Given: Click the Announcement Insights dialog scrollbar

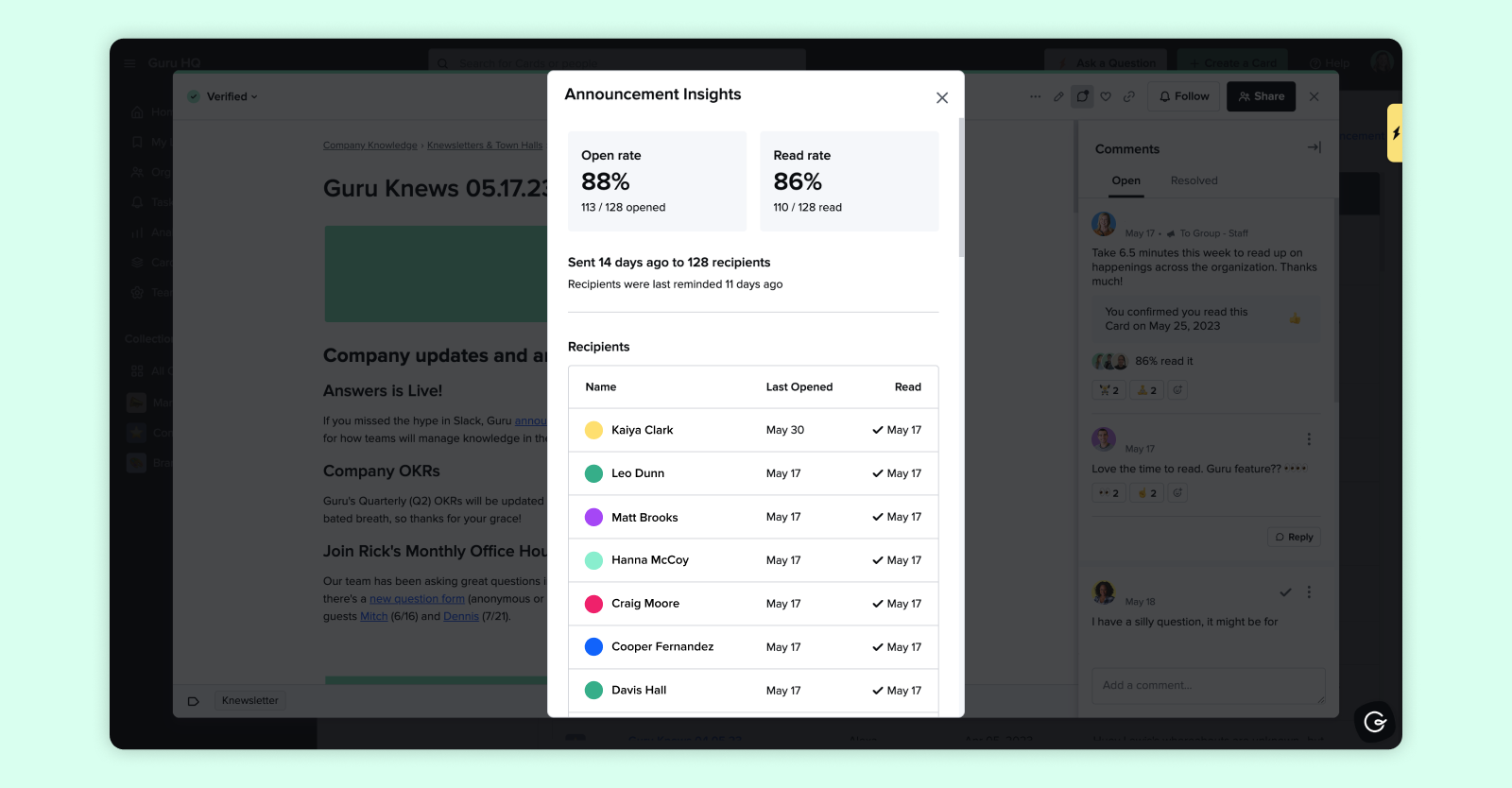Looking at the screenshot, I should (961, 187).
